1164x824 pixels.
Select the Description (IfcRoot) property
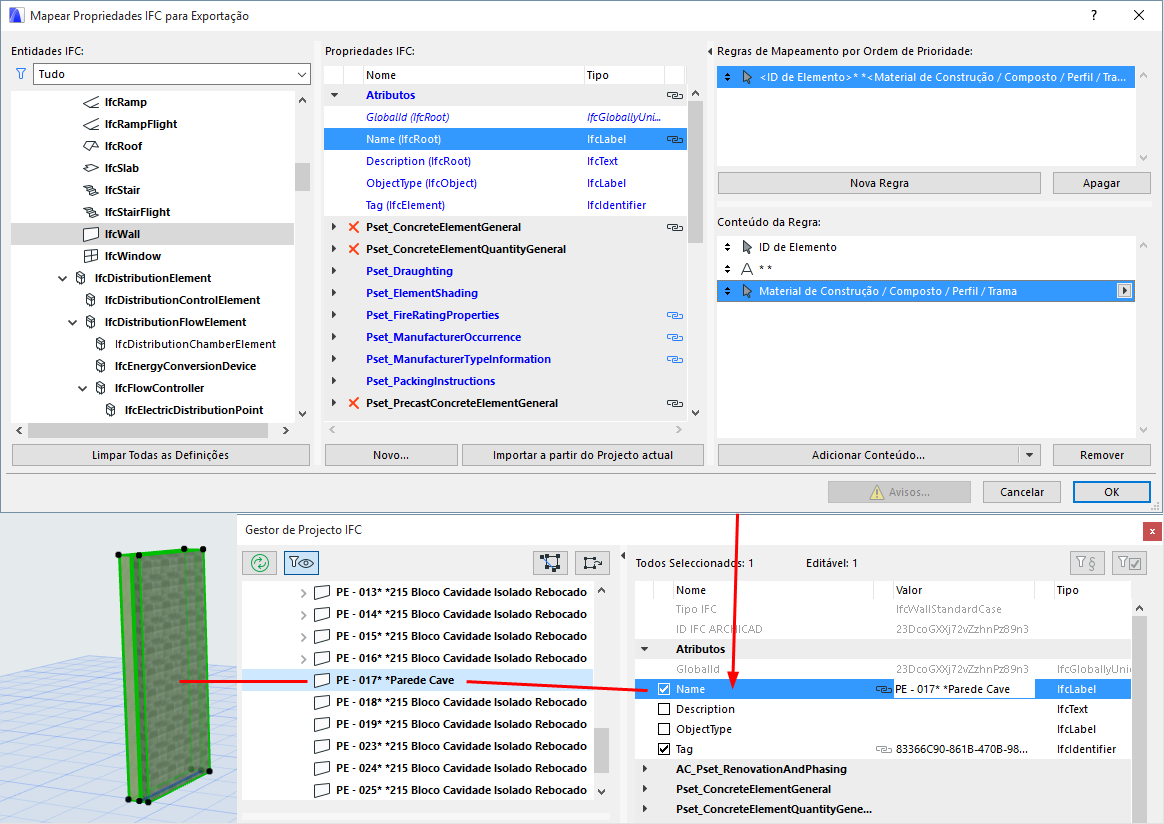418,161
